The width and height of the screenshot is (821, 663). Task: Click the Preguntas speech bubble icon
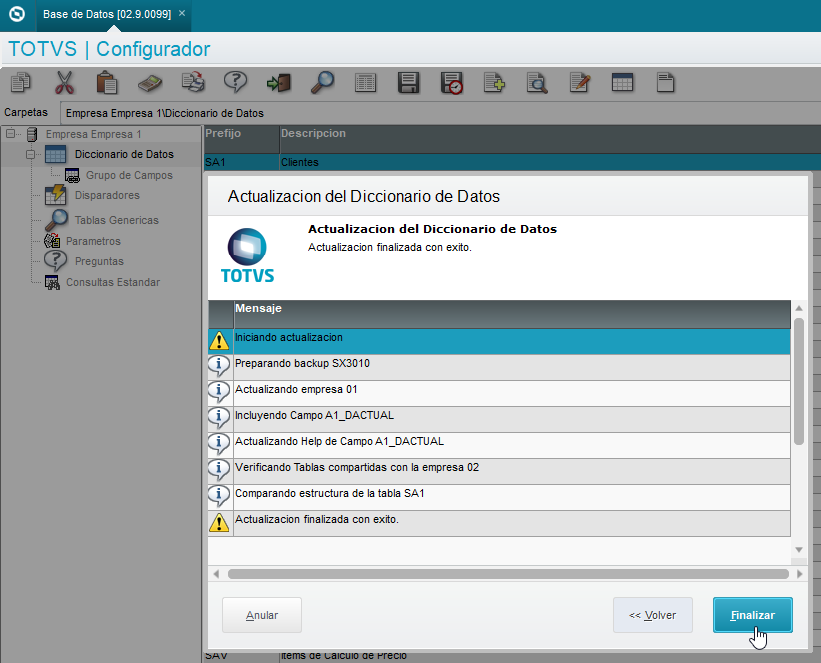[56, 261]
